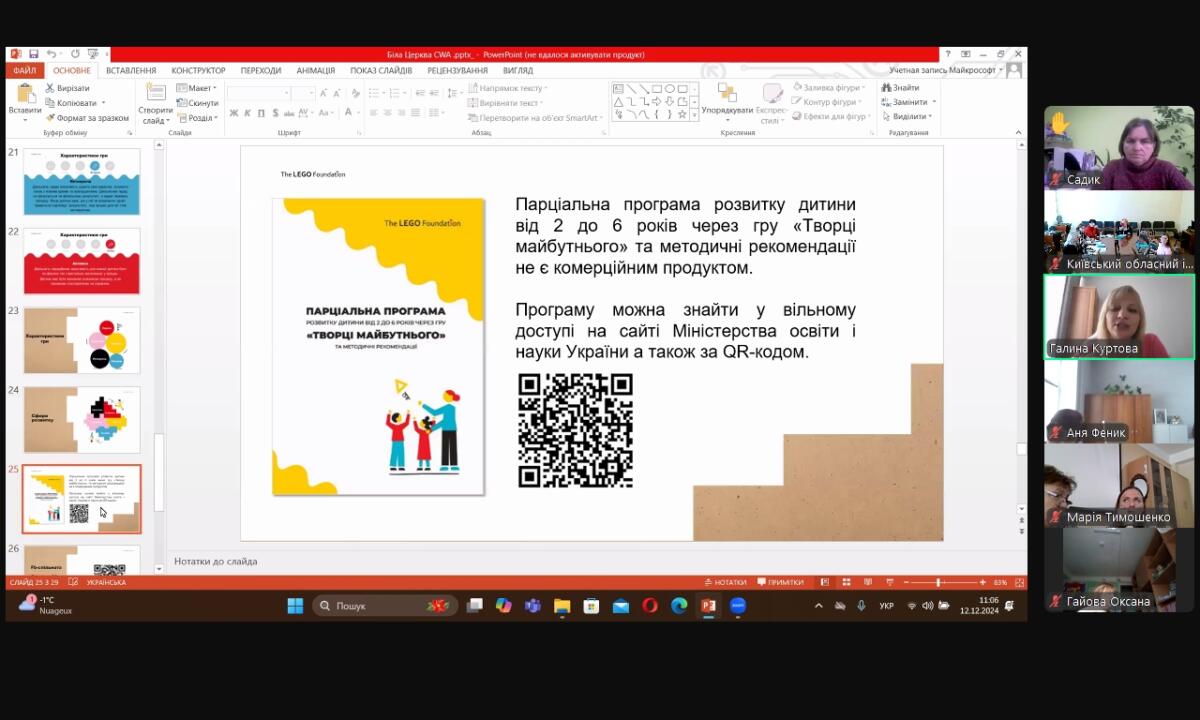Expand the Розділ section dropdown
This screenshot has width=1200, height=720.
coord(198,118)
